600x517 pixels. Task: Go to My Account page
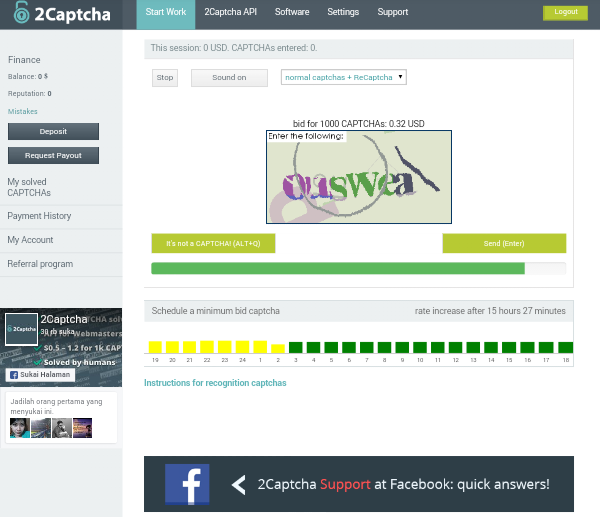pos(30,240)
